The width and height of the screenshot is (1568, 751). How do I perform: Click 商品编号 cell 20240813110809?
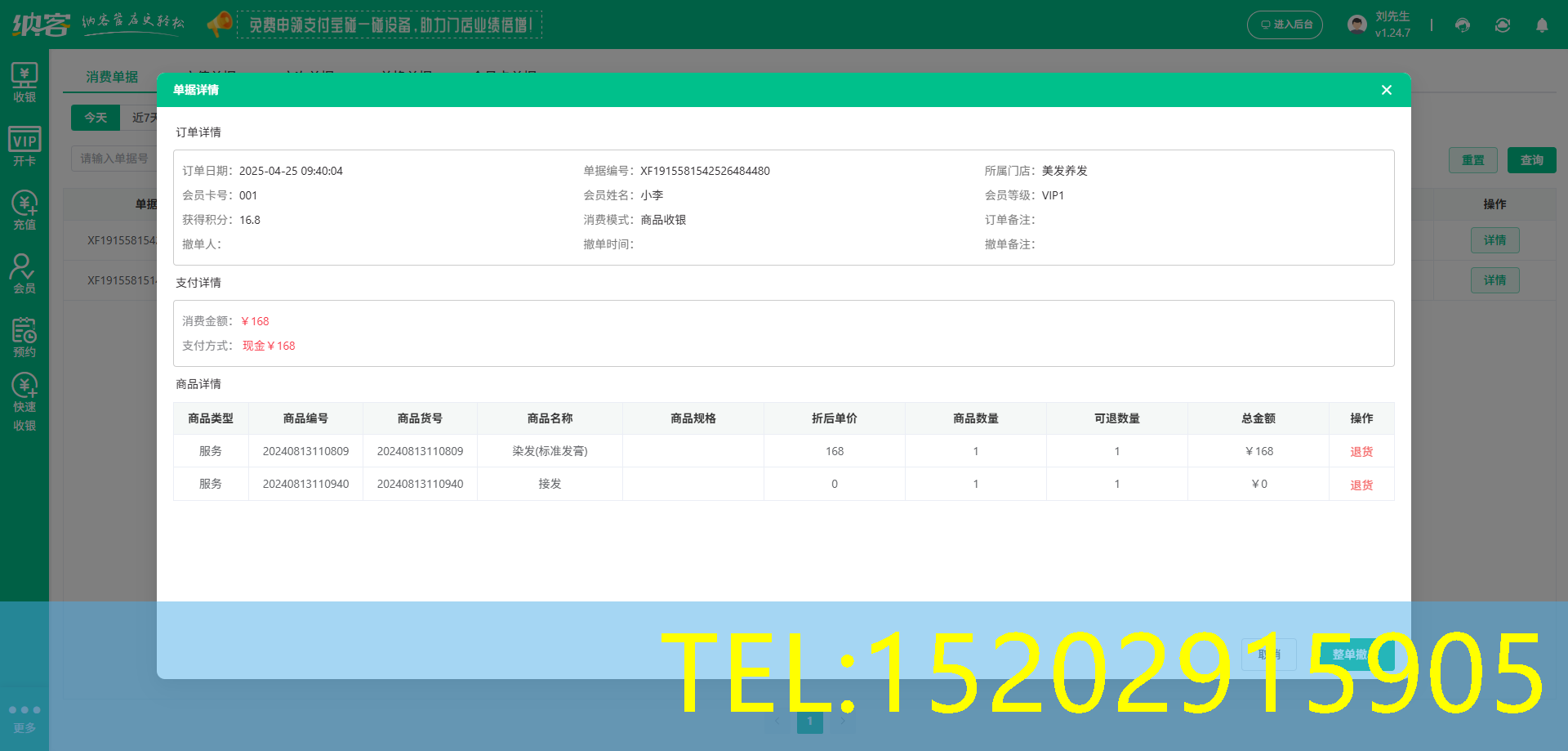coord(305,451)
